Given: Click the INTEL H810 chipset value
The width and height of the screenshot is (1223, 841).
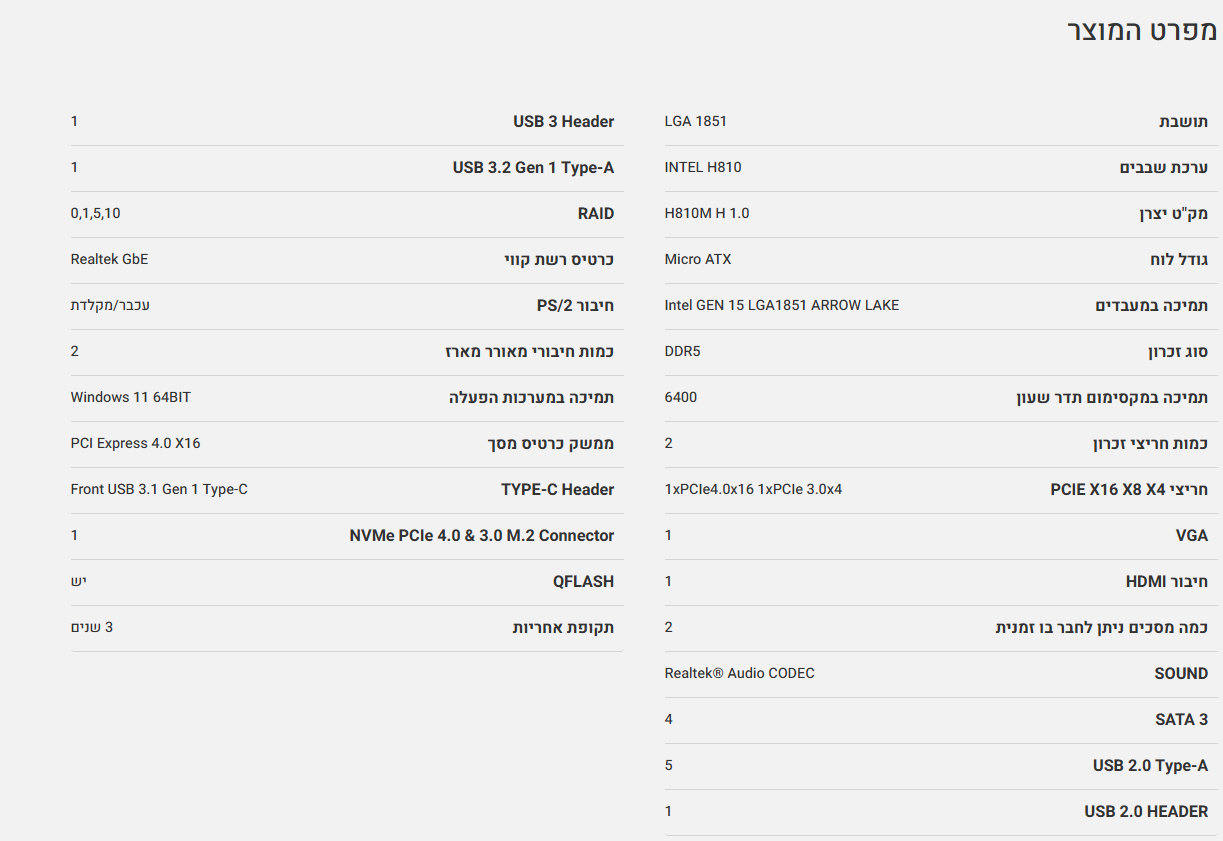Looking at the screenshot, I should pyautogui.click(x=703, y=167).
